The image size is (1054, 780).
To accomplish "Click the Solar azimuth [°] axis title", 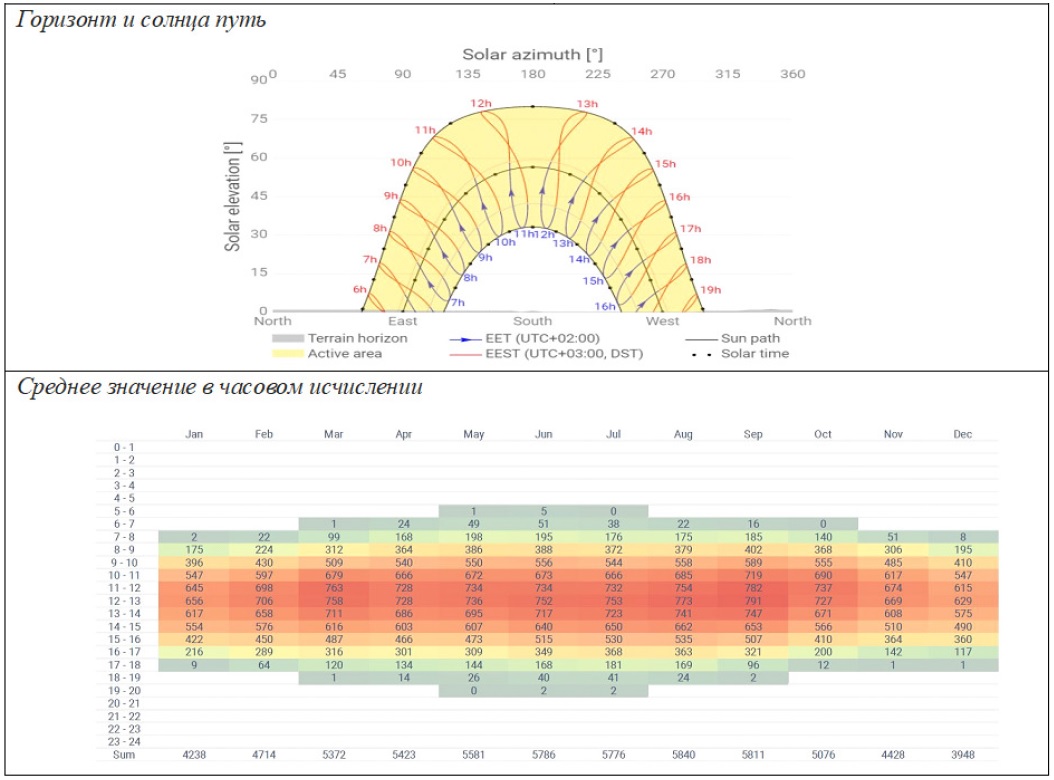I will pos(532,54).
